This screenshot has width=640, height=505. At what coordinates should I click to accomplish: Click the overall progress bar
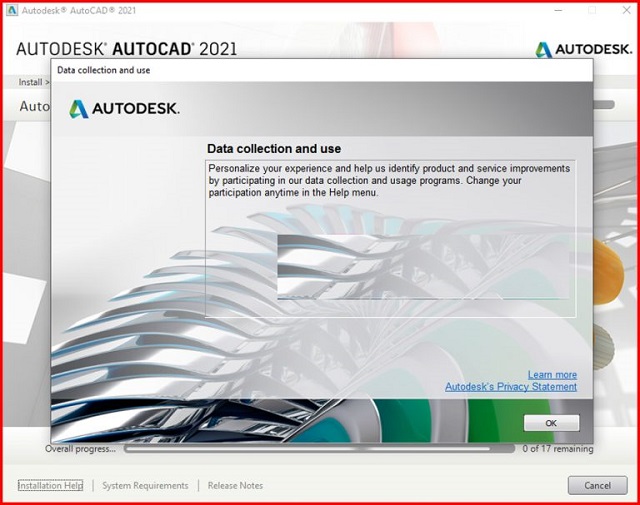(x=319, y=449)
